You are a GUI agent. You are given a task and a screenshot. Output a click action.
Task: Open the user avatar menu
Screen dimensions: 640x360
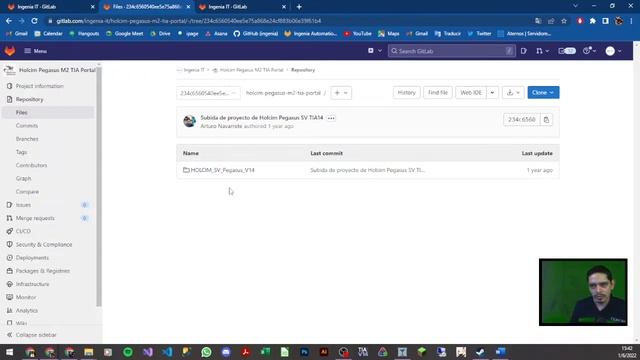pyautogui.click(x=613, y=51)
